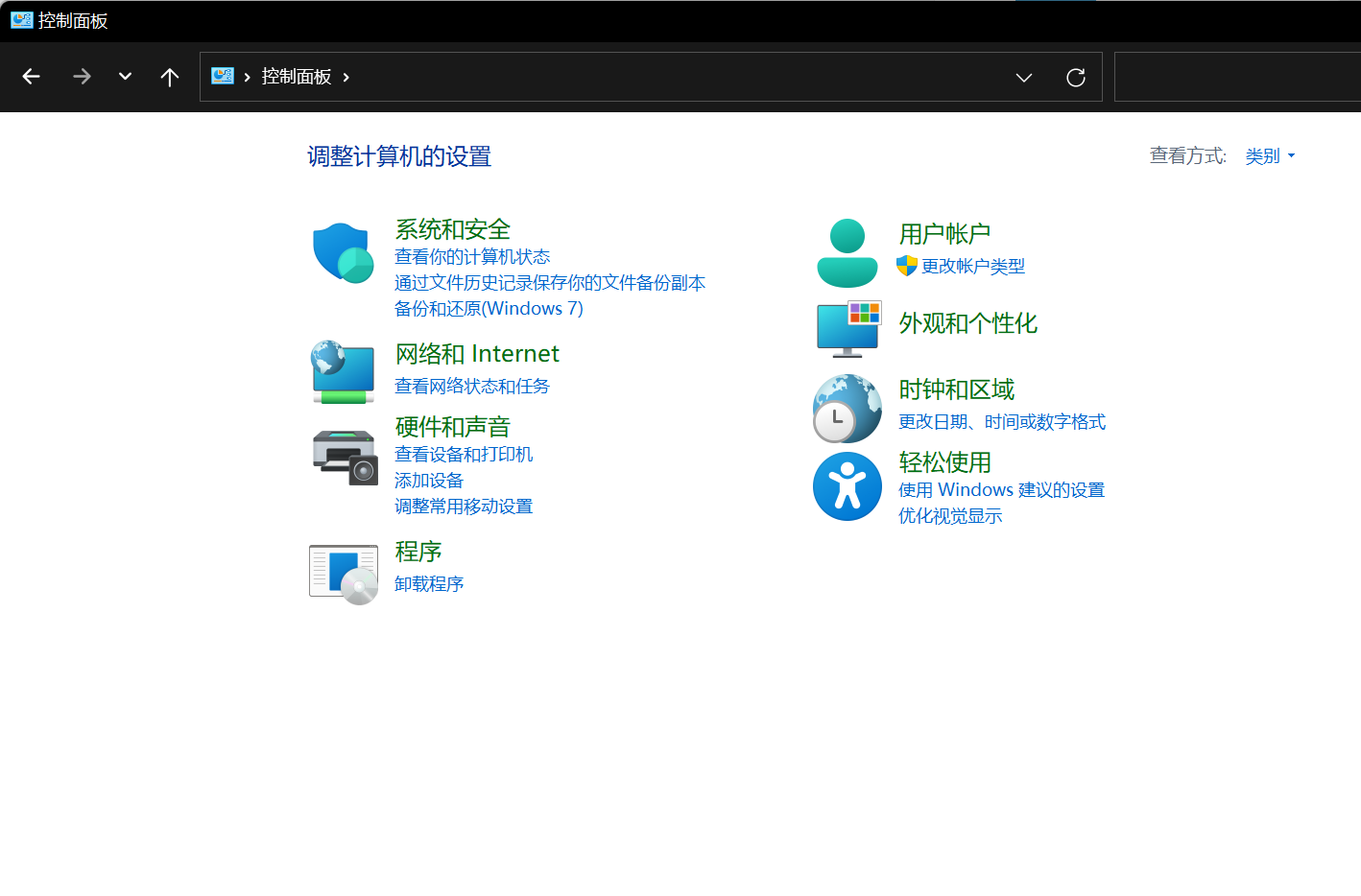
Task: Click 更改帐户类型 link
Action: click(973, 266)
